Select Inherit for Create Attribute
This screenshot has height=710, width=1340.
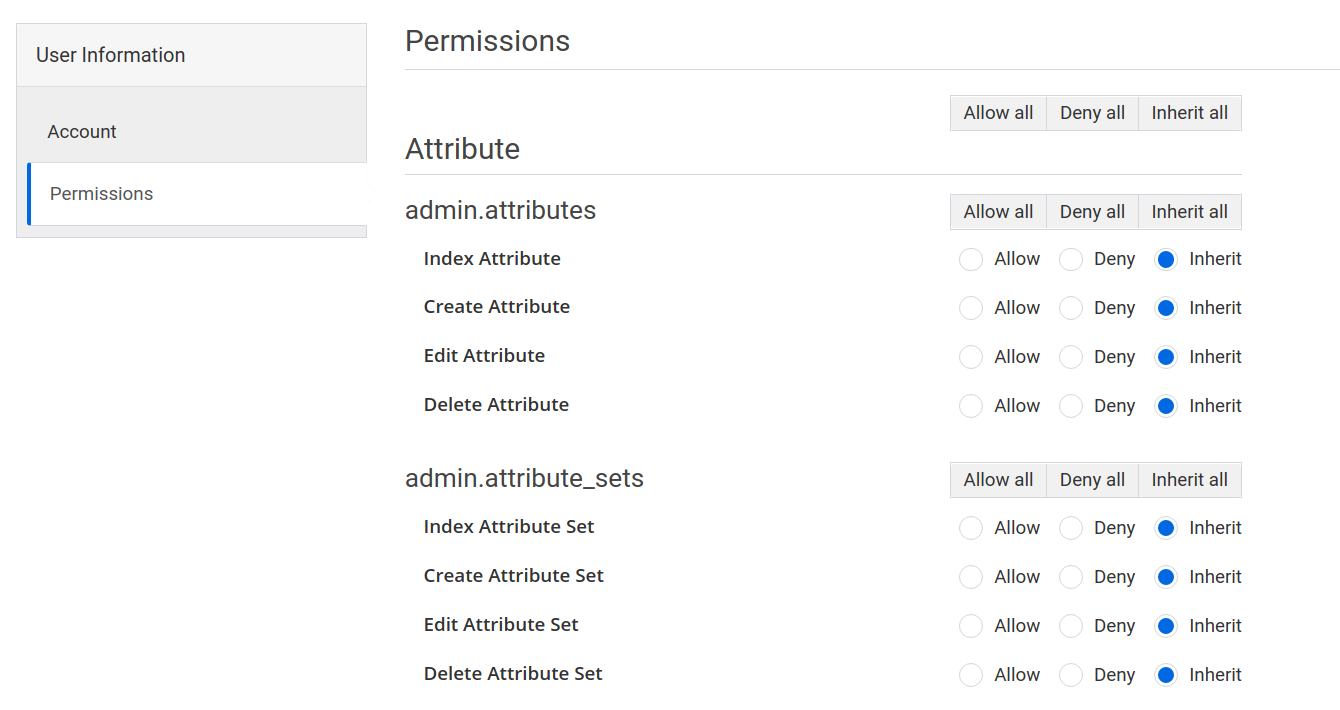click(1165, 308)
